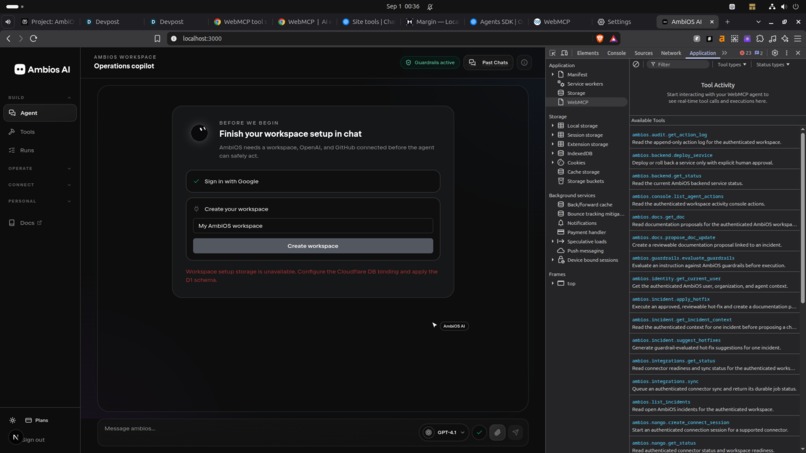Expand the CONNECT sidebar section
Viewport: 806px width, 453px height.
(x=40, y=185)
